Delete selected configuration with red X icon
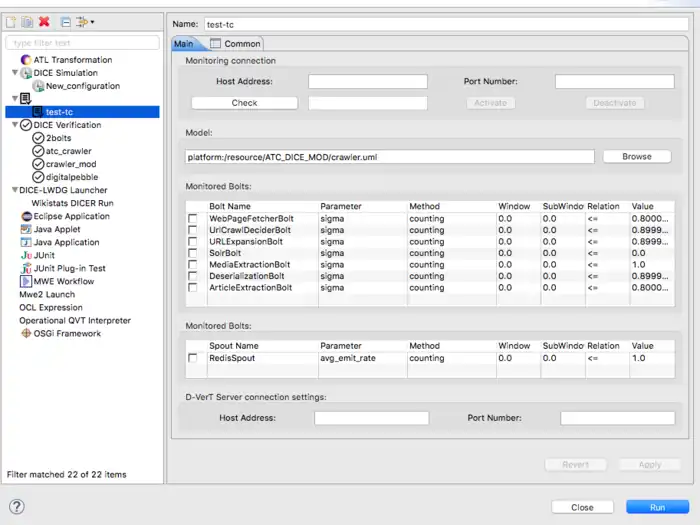 coord(44,21)
